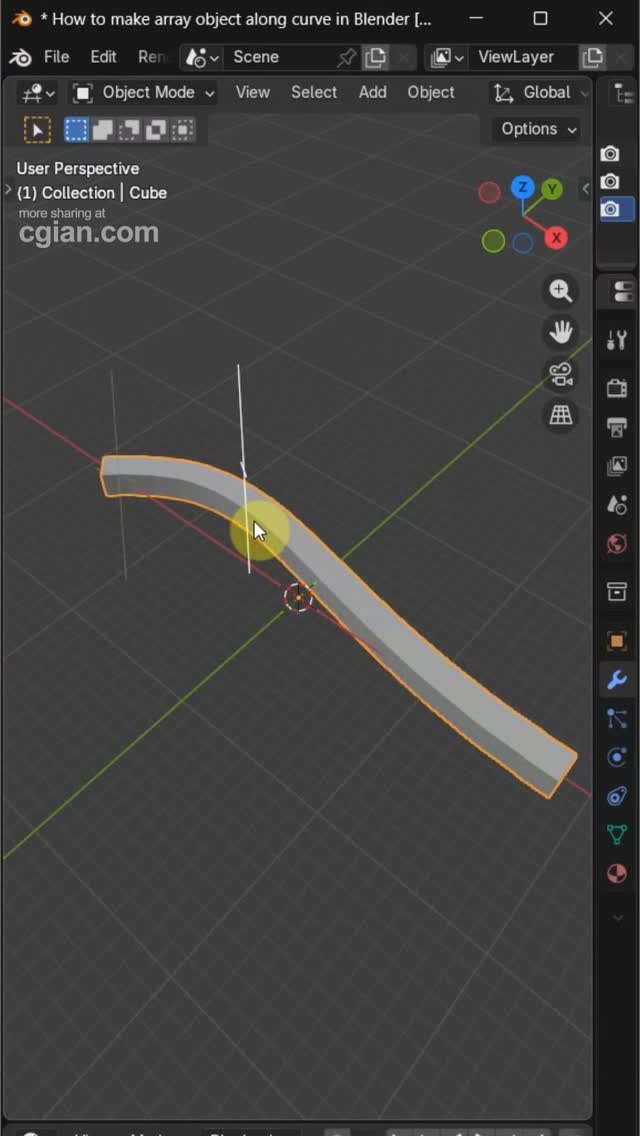Snap view to negative Z axis circle
Viewport: 640px width, 1136px height.
click(x=523, y=242)
